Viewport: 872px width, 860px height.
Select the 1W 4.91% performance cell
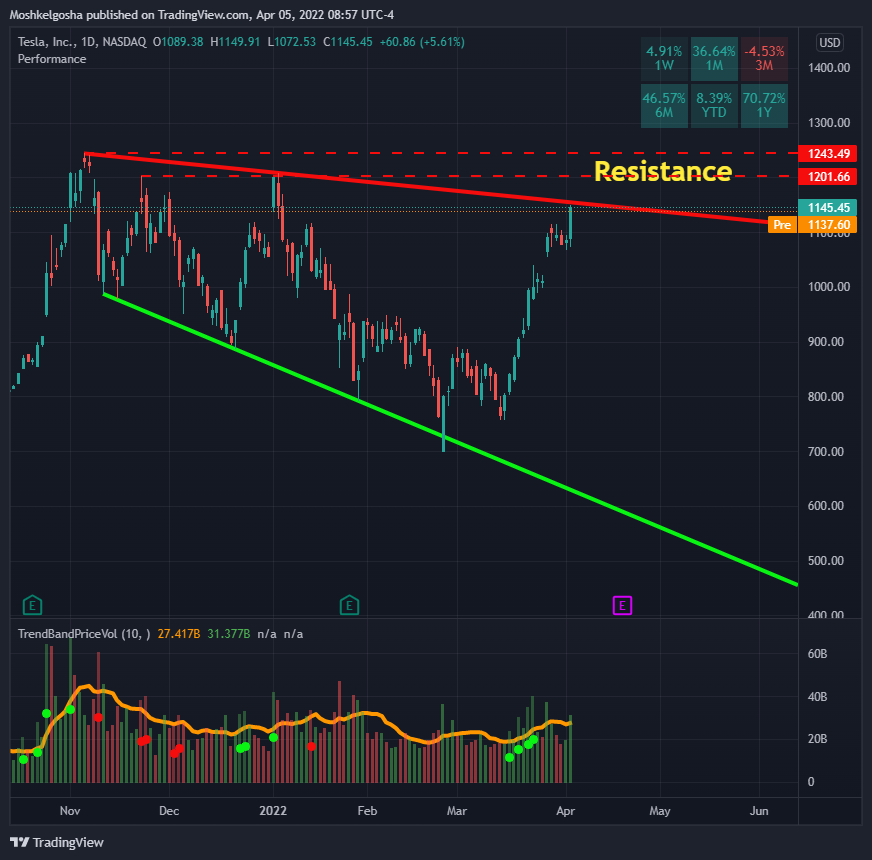pos(664,58)
